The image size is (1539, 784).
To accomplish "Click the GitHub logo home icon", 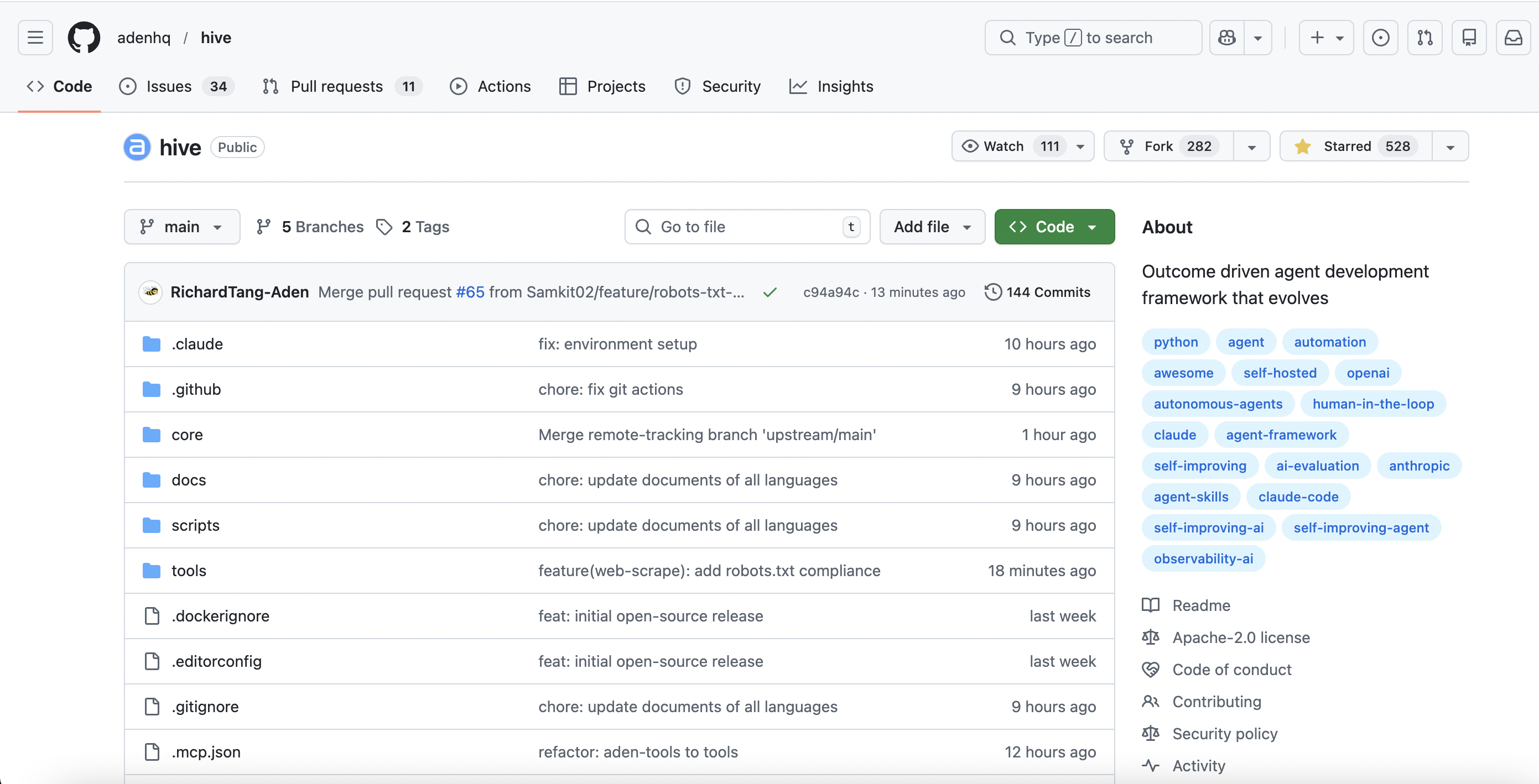I will 84,38.
